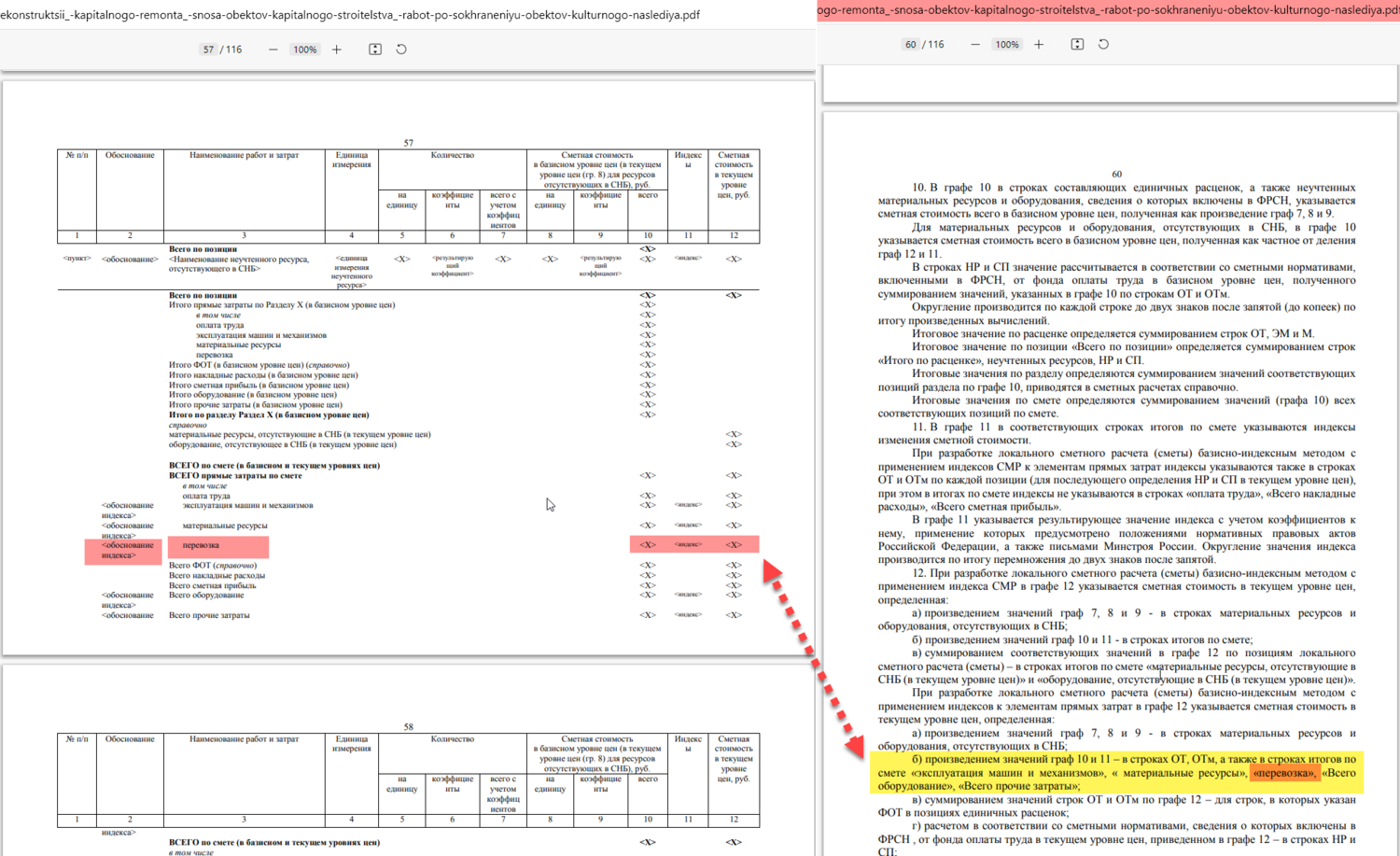The width and height of the screenshot is (1400, 856).
Task: Click 'Всего оборудование' row
Action: 206,595
